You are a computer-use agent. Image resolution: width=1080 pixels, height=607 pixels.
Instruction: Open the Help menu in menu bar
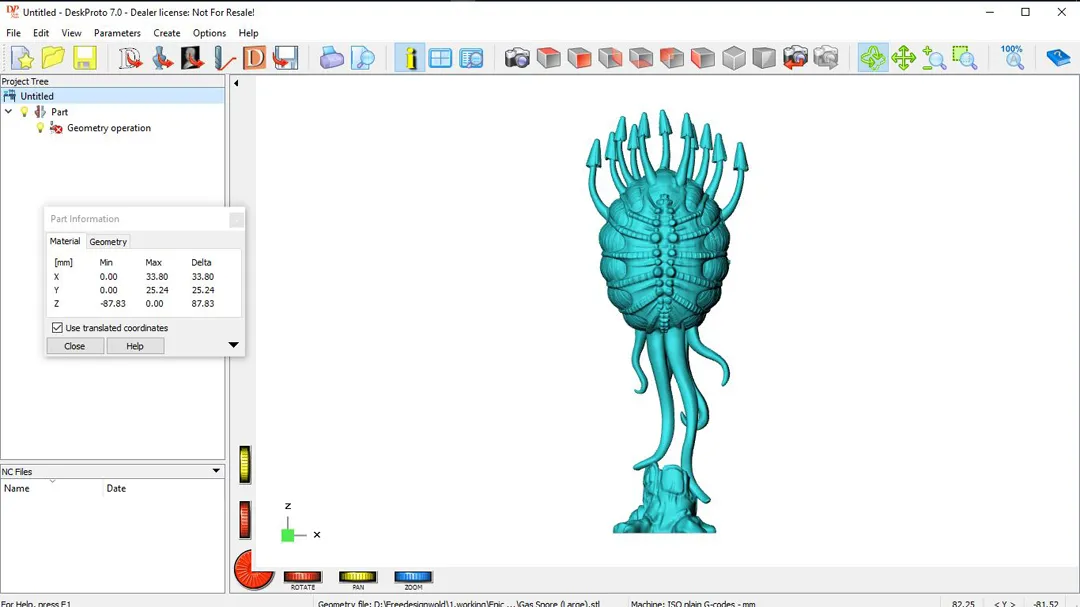[x=249, y=33]
